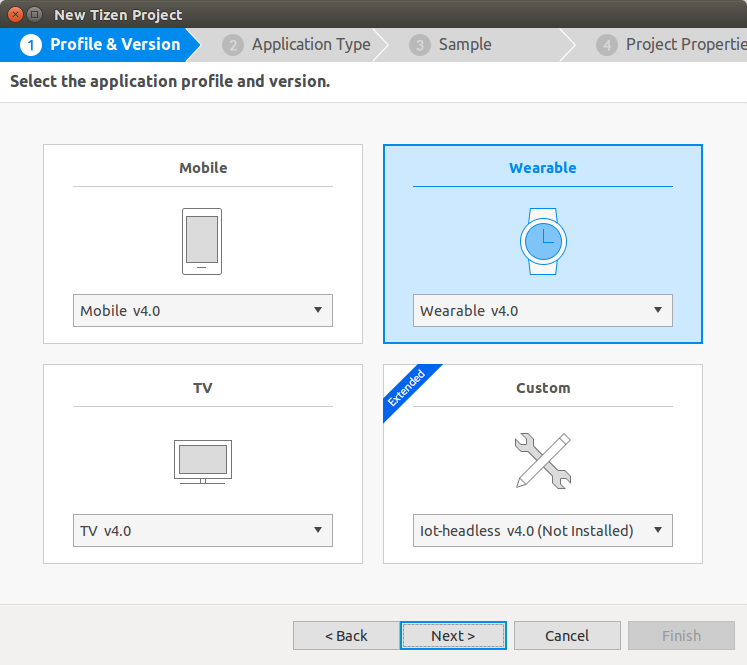Close the New Tizen Project window
747x665 pixels.
click(15, 15)
